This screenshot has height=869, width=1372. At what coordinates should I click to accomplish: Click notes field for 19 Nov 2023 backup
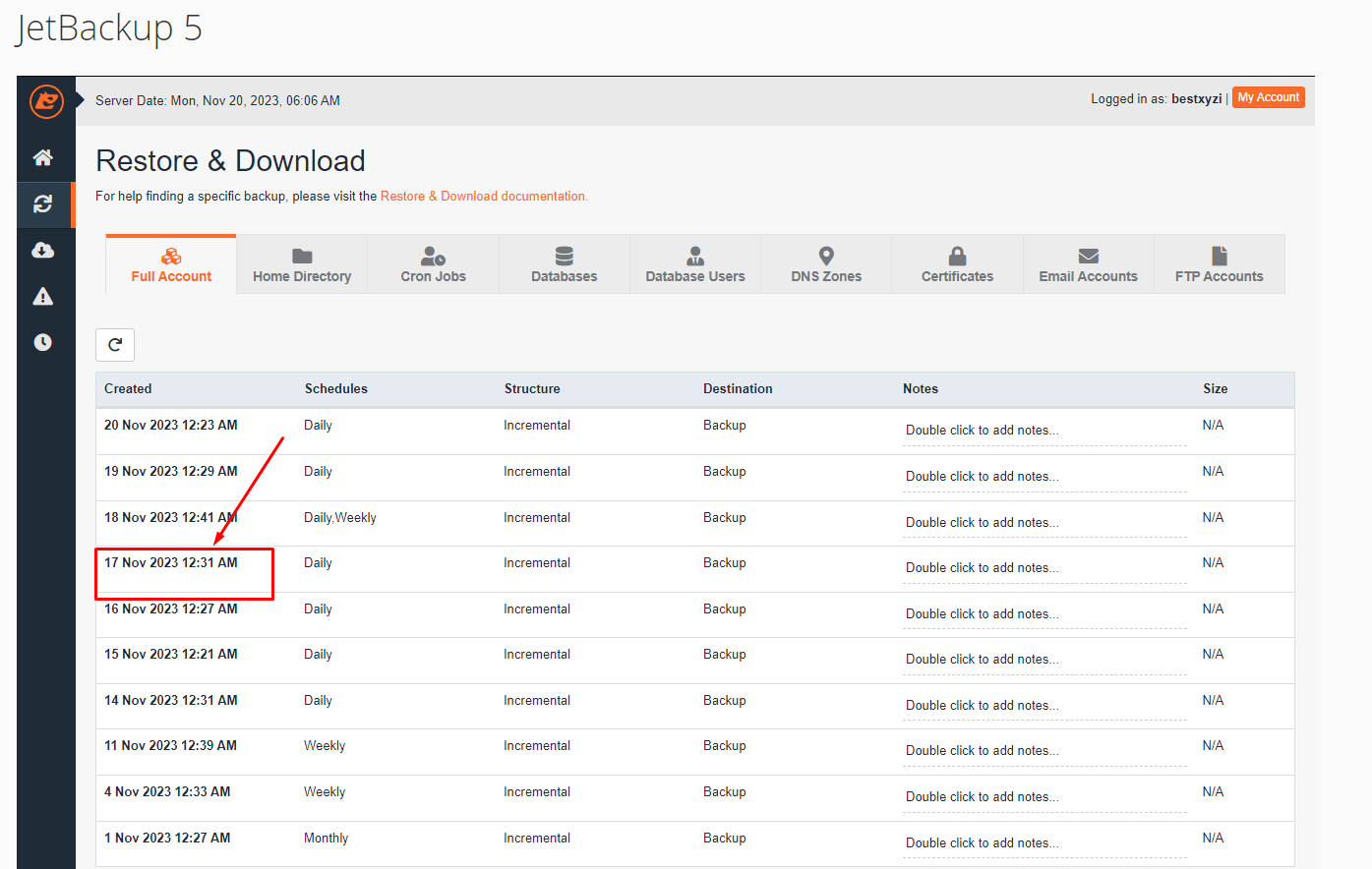click(1044, 477)
